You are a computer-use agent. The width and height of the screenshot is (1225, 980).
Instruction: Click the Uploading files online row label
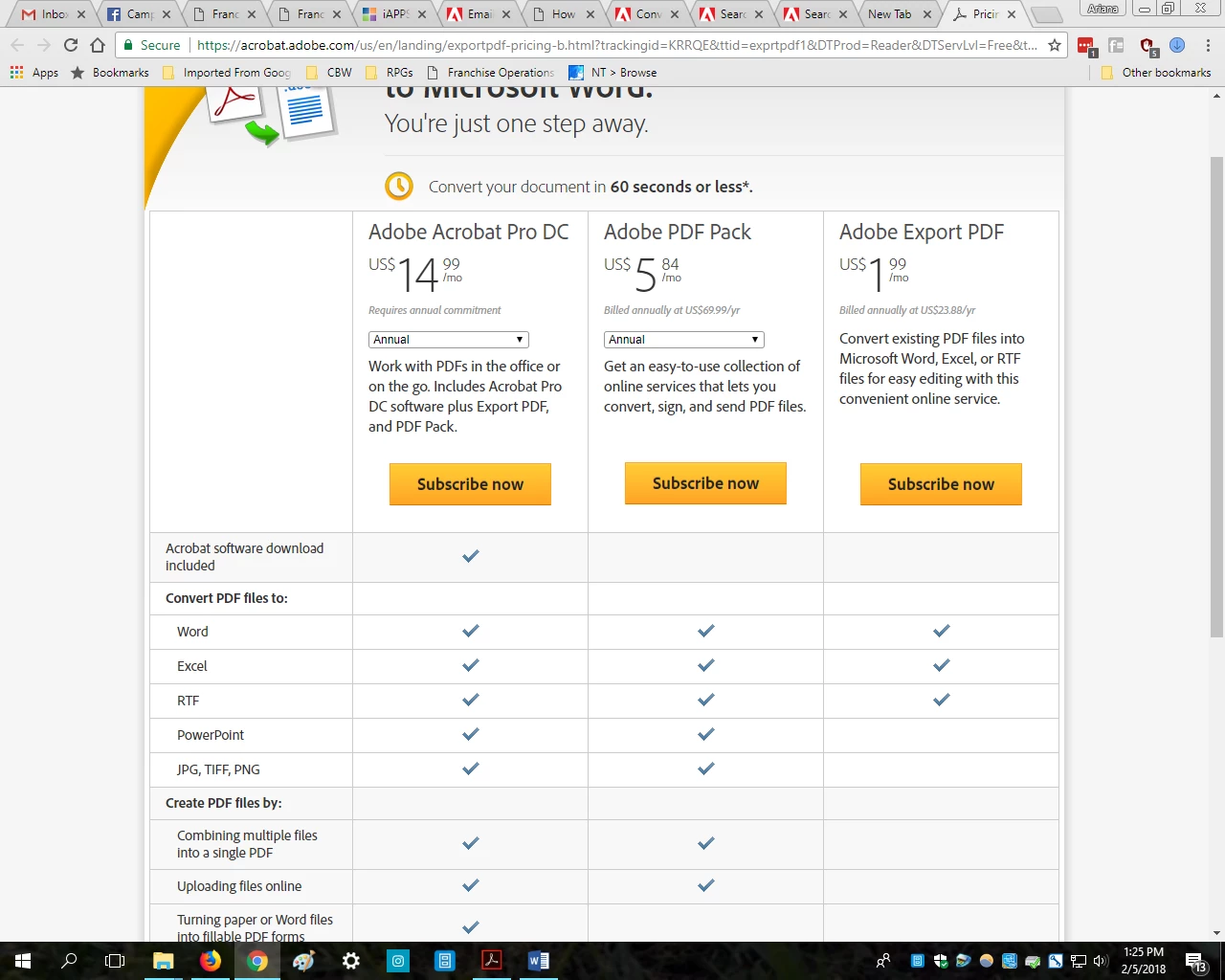[x=239, y=886]
